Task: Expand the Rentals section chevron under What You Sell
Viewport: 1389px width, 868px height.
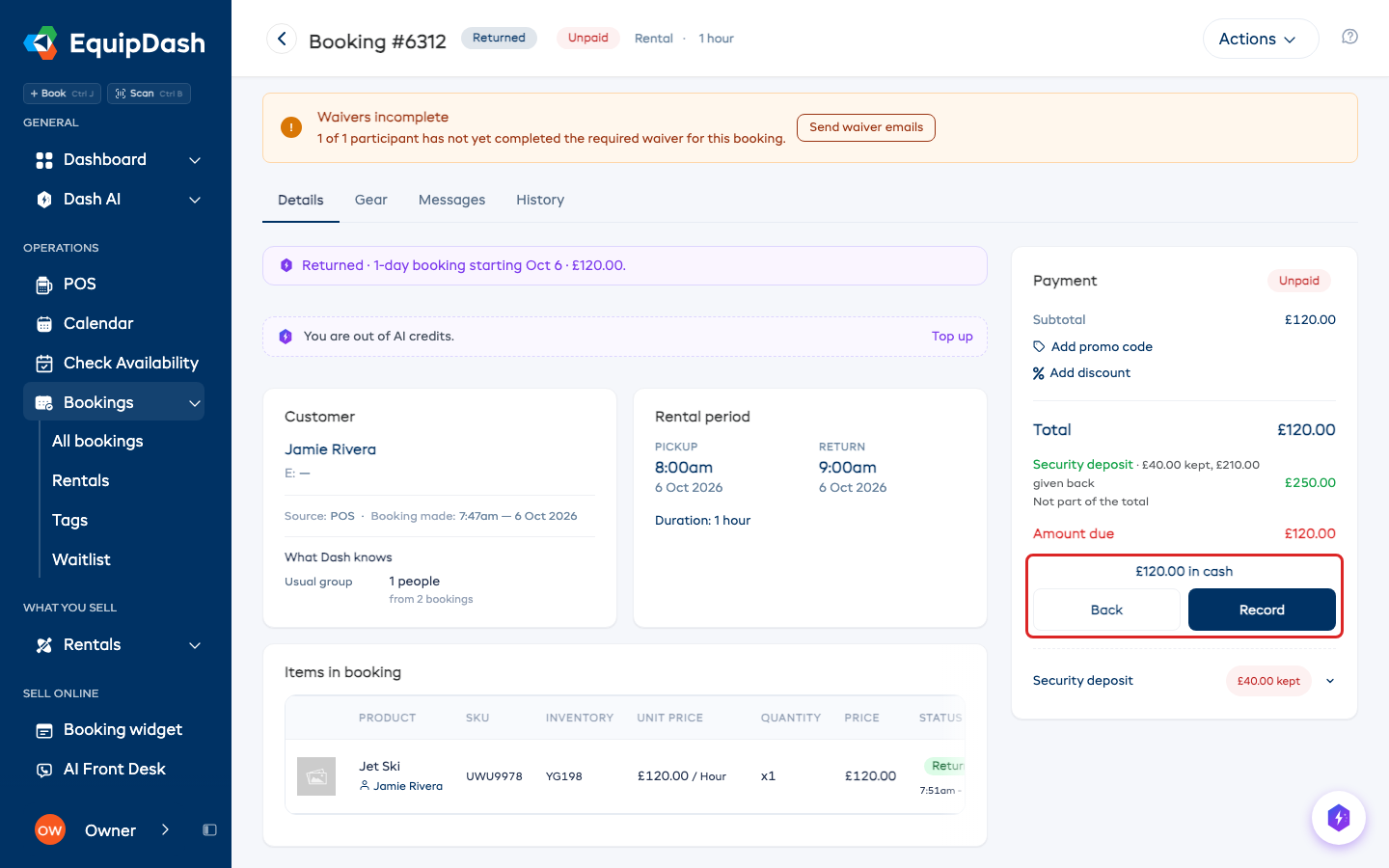Action: click(x=195, y=645)
